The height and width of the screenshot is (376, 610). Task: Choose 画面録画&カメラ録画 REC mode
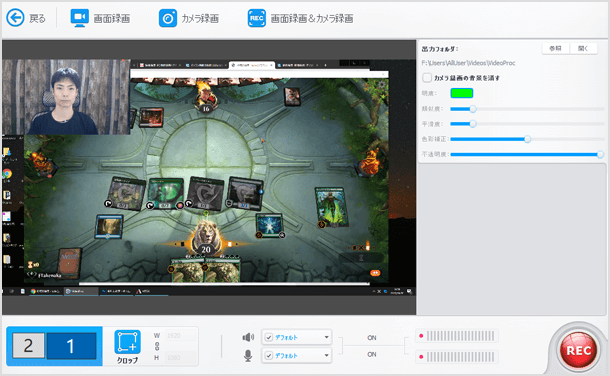point(257,18)
